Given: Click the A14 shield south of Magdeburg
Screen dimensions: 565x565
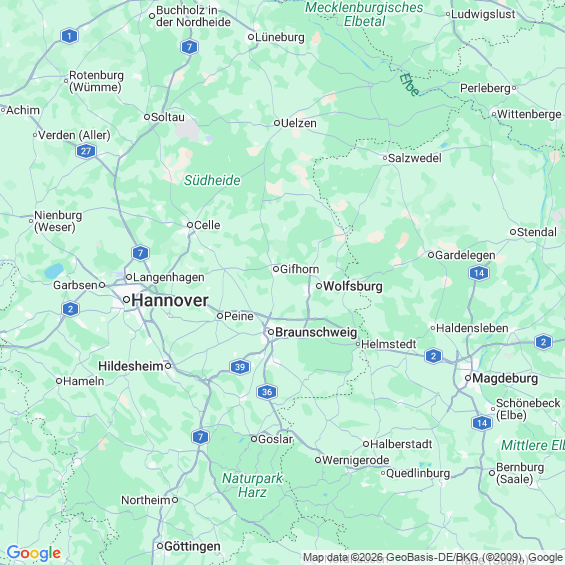Looking at the screenshot, I should (x=482, y=423).
